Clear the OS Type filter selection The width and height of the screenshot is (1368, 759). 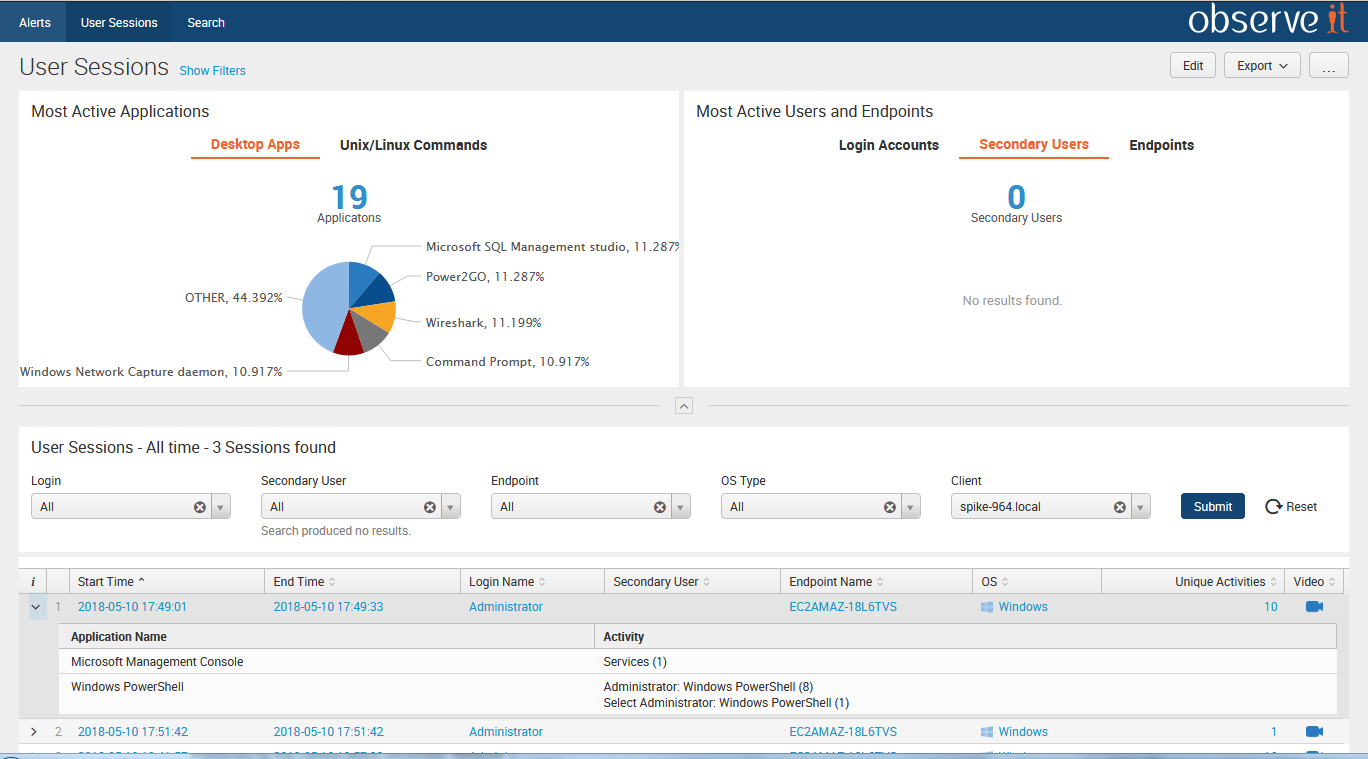point(890,507)
